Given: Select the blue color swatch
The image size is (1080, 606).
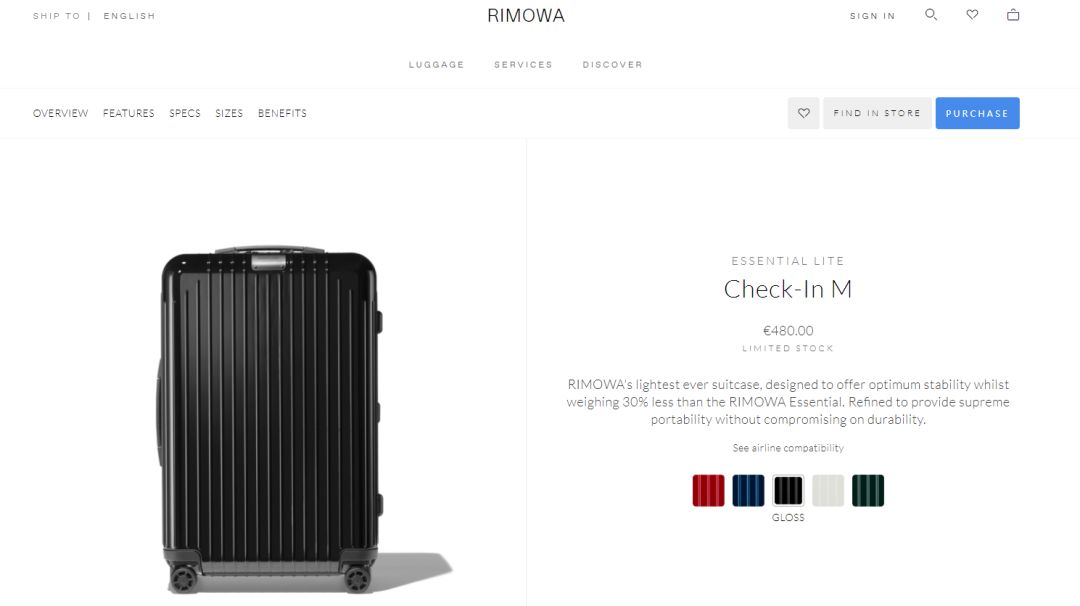Looking at the screenshot, I should (x=748, y=490).
